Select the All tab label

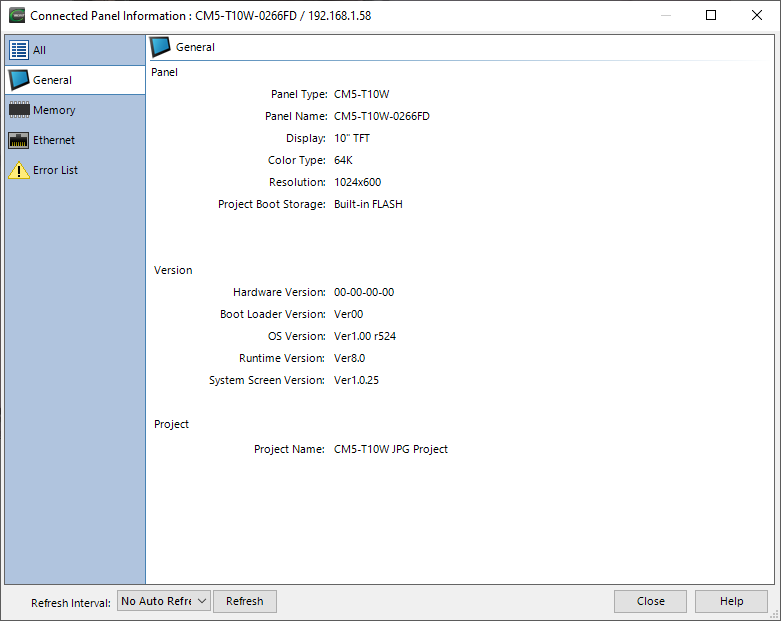[x=39, y=50]
